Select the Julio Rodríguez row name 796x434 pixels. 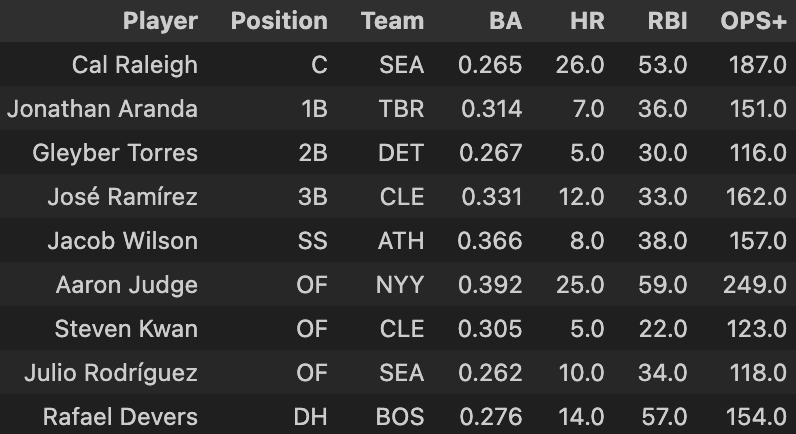(x=111, y=373)
